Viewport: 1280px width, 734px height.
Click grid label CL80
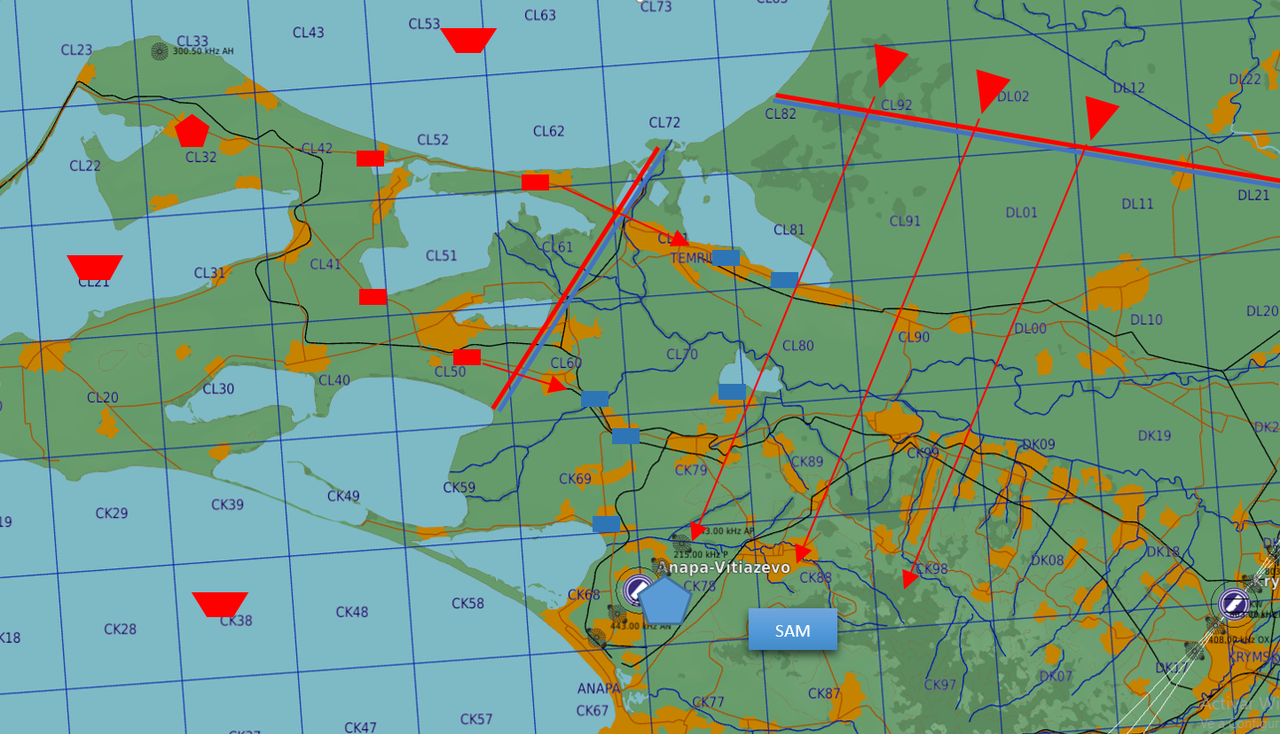[798, 346]
